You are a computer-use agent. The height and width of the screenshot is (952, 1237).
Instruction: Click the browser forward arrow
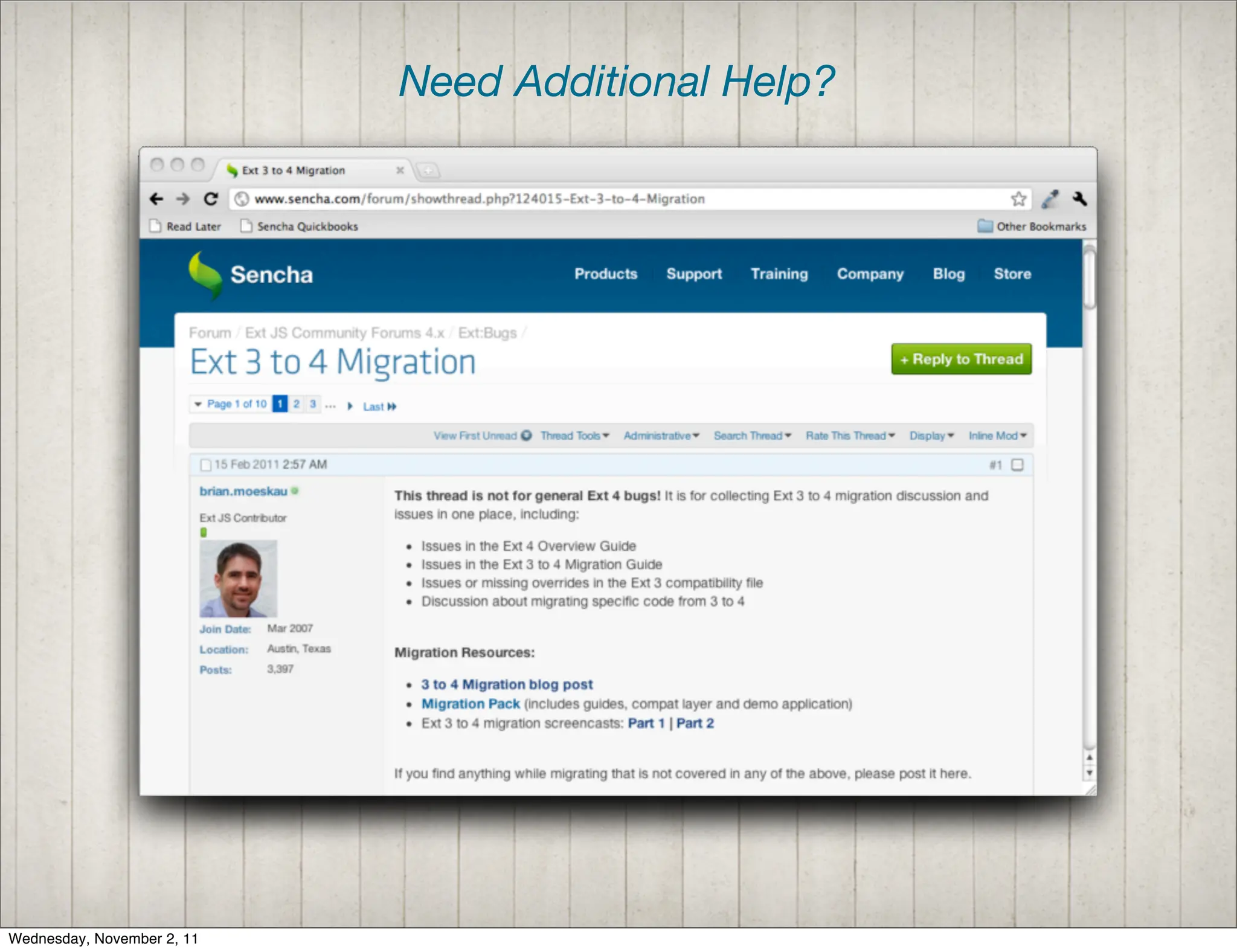point(183,199)
